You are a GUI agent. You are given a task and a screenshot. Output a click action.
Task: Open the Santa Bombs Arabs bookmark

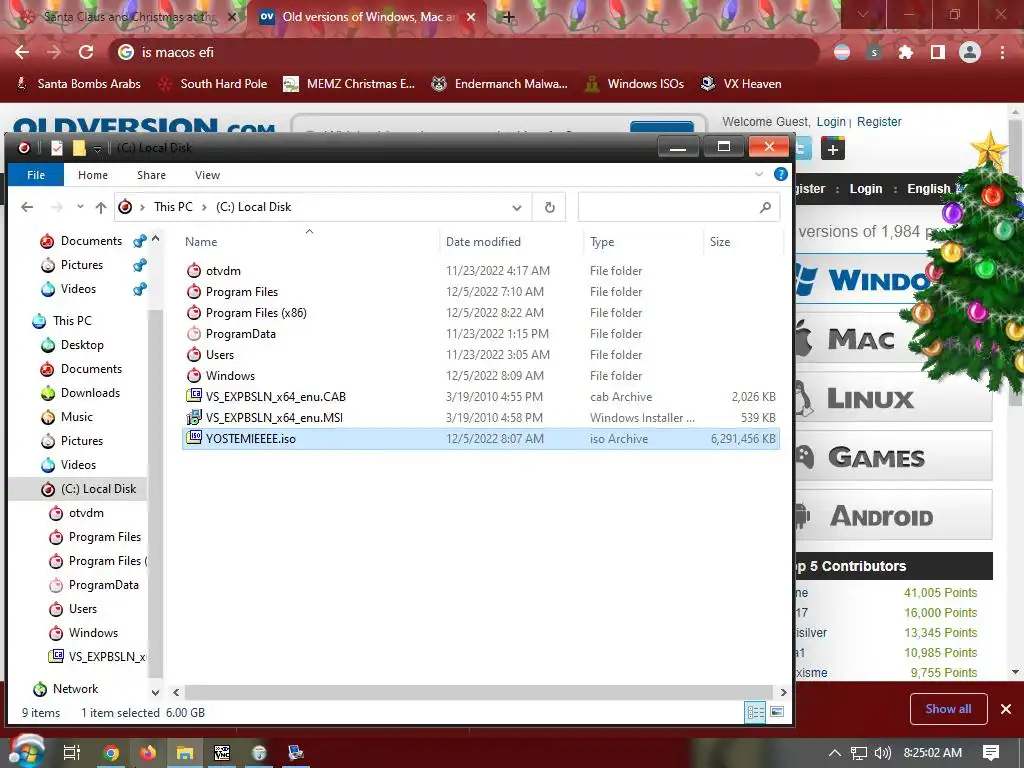pyautogui.click(x=78, y=84)
